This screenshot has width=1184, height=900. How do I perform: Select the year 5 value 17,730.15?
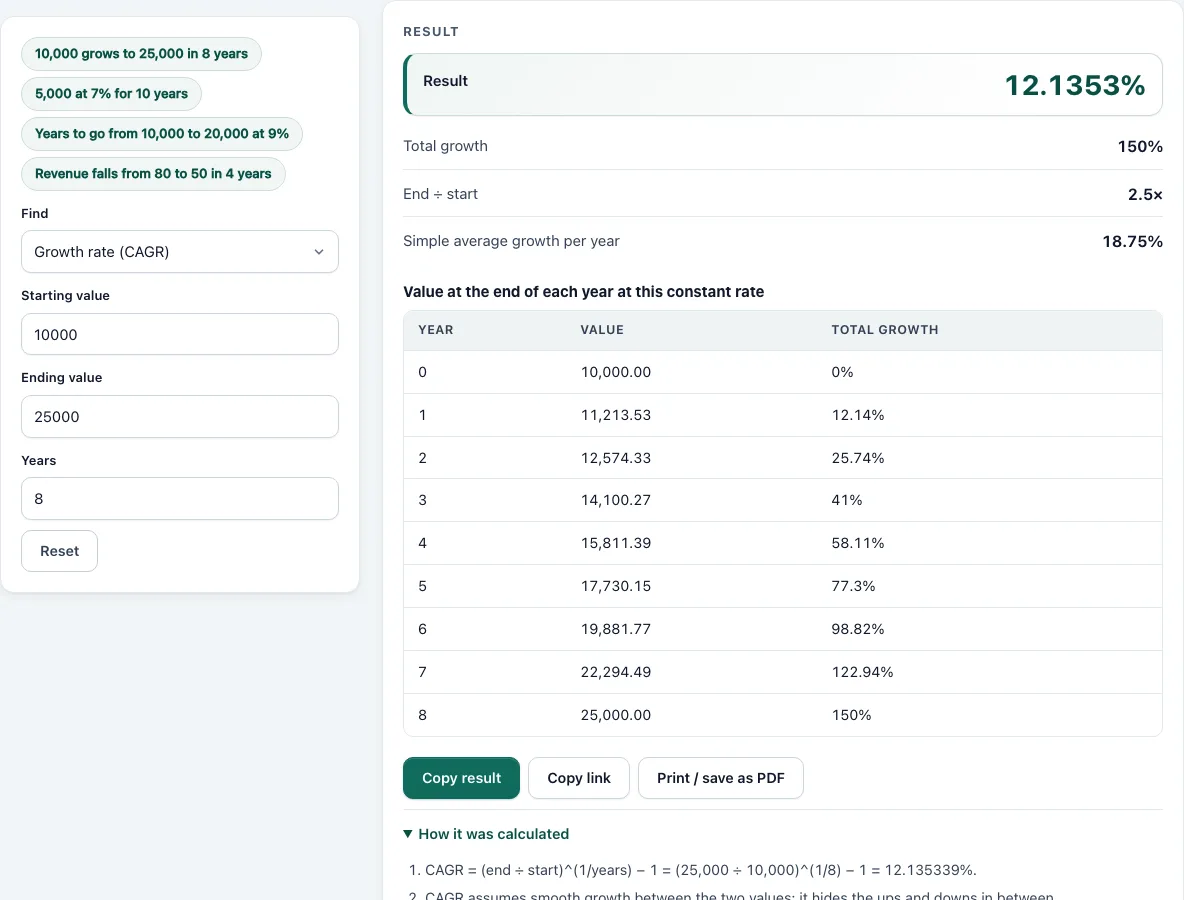tap(615, 586)
